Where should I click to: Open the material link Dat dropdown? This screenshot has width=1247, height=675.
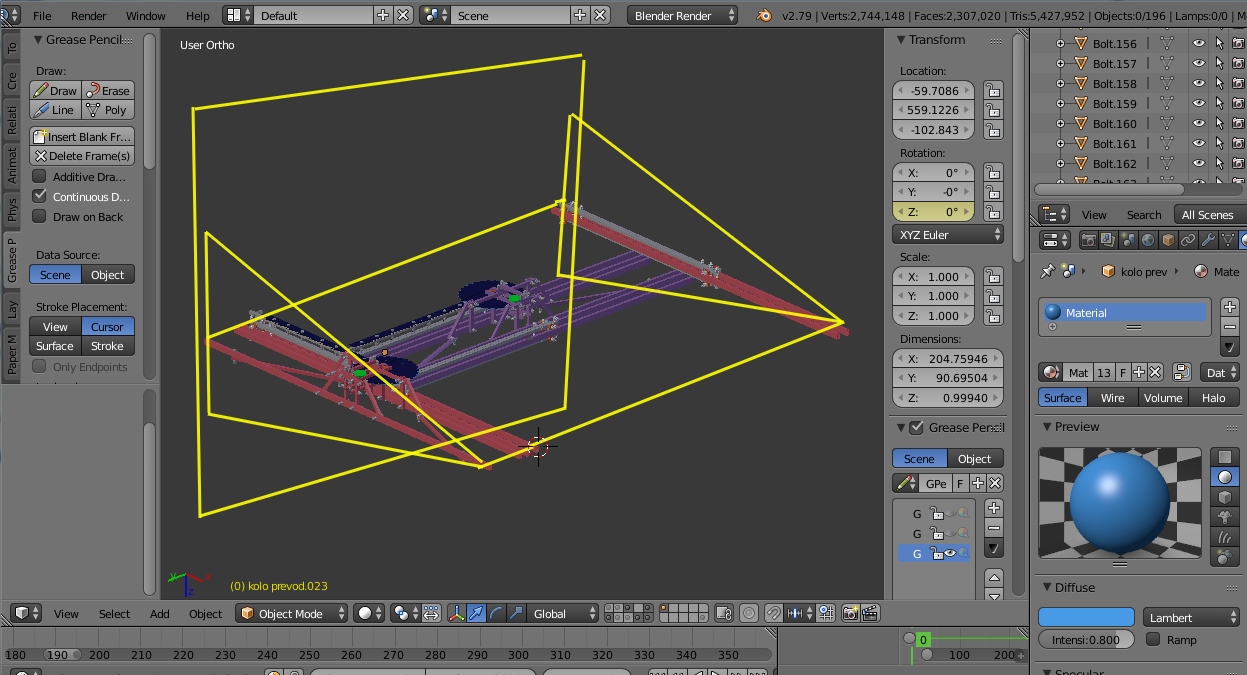pyautogui.click(x=1221, y=372)
